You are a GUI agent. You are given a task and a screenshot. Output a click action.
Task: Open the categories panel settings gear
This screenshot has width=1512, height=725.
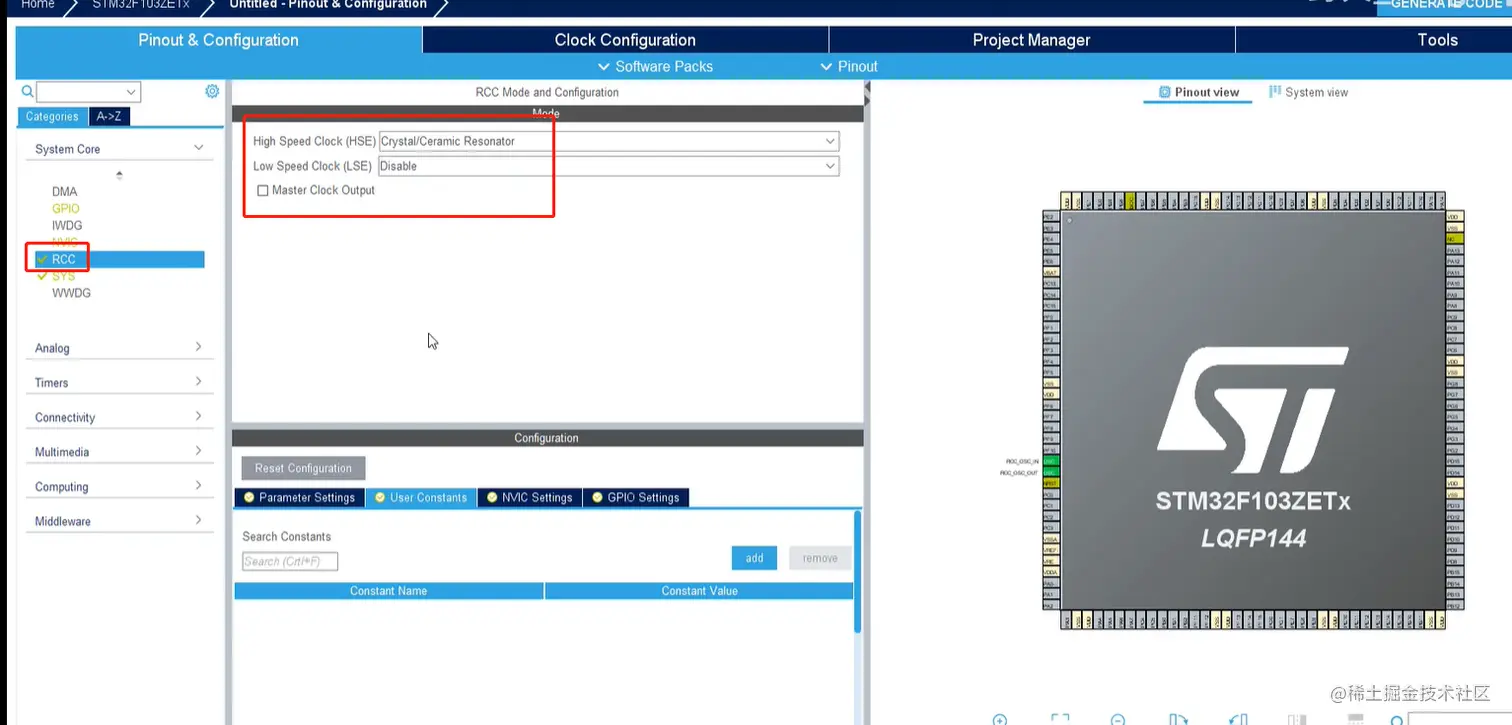click(x=212, y=91)
